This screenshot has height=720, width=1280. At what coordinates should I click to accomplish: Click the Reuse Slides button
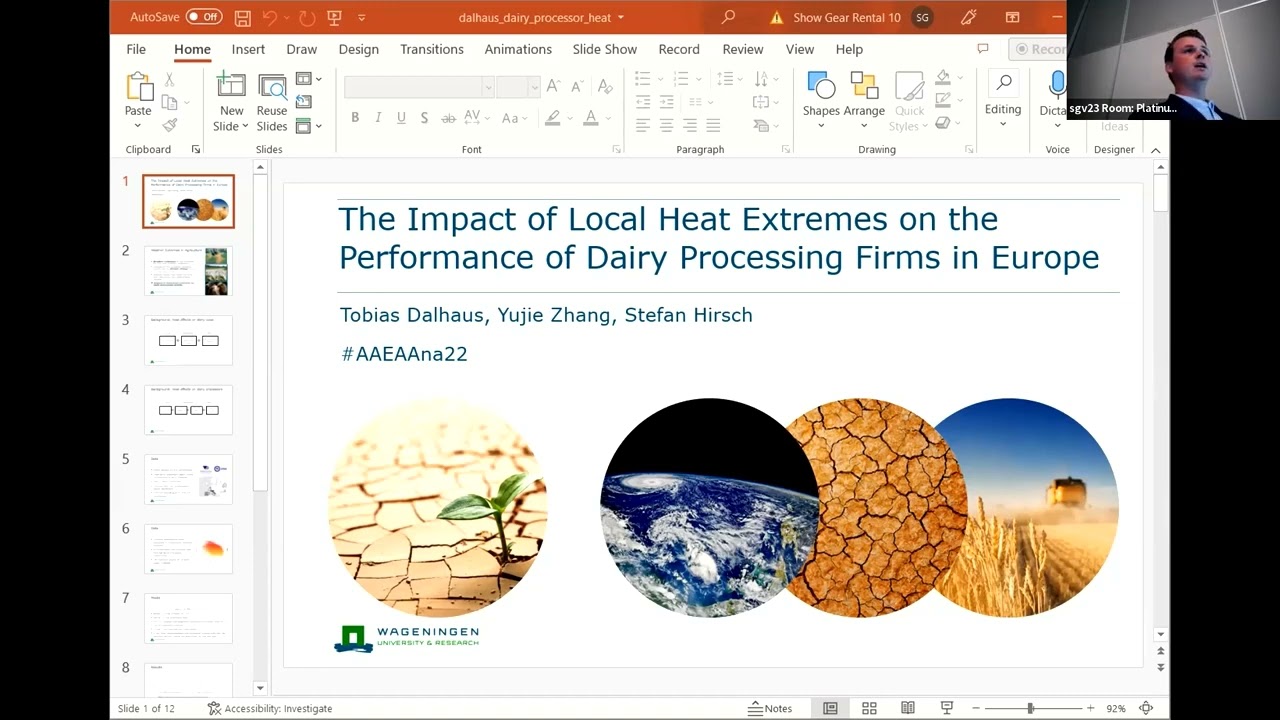click(272, 103)
